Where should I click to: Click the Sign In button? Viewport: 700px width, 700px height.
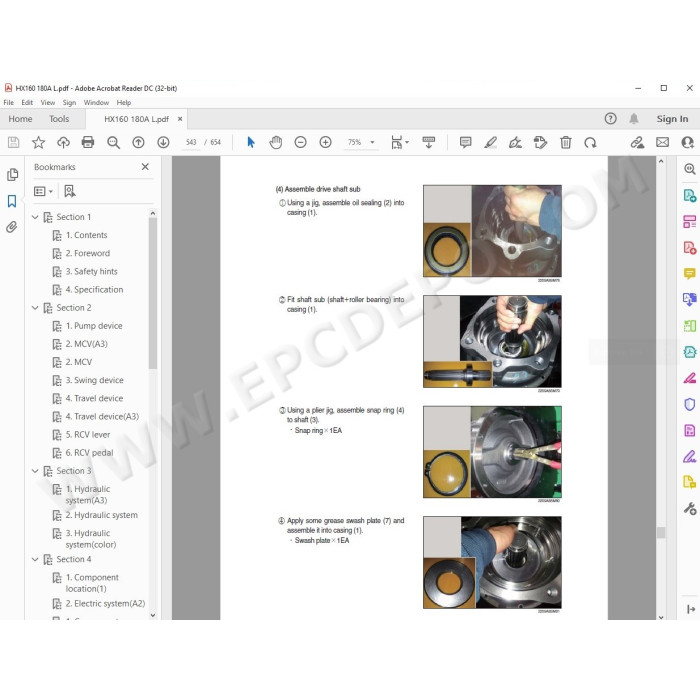click(x=672, y=119)
